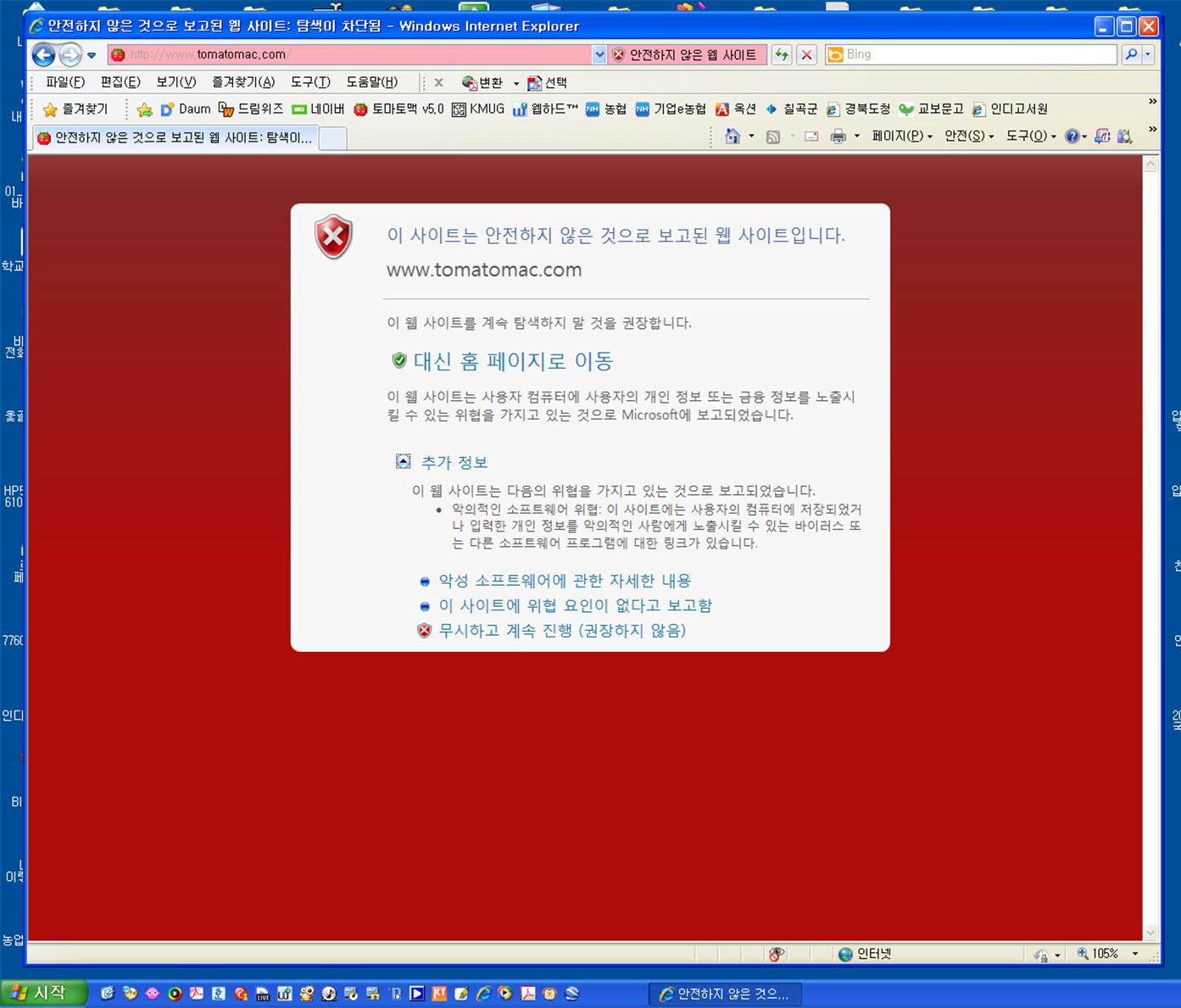The image size is (1181, 1008).
Task: Collapse the 추가 정보 section
Action: point(404,462)
